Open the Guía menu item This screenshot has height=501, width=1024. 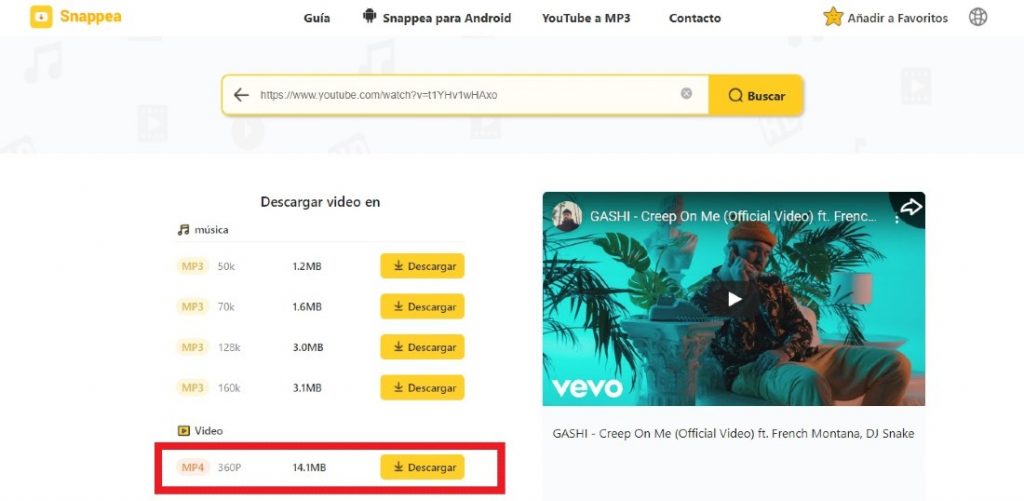click(x=317, y=18)
